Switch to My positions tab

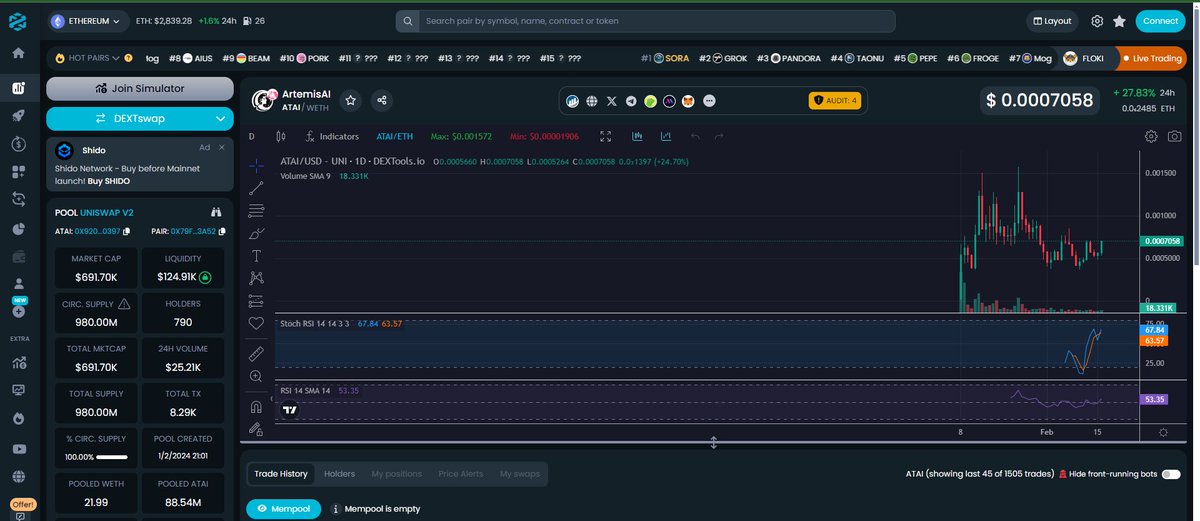click(396, 474)
